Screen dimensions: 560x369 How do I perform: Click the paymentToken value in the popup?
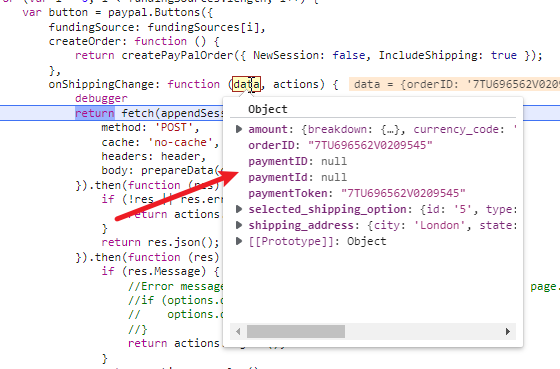(403, 193)
